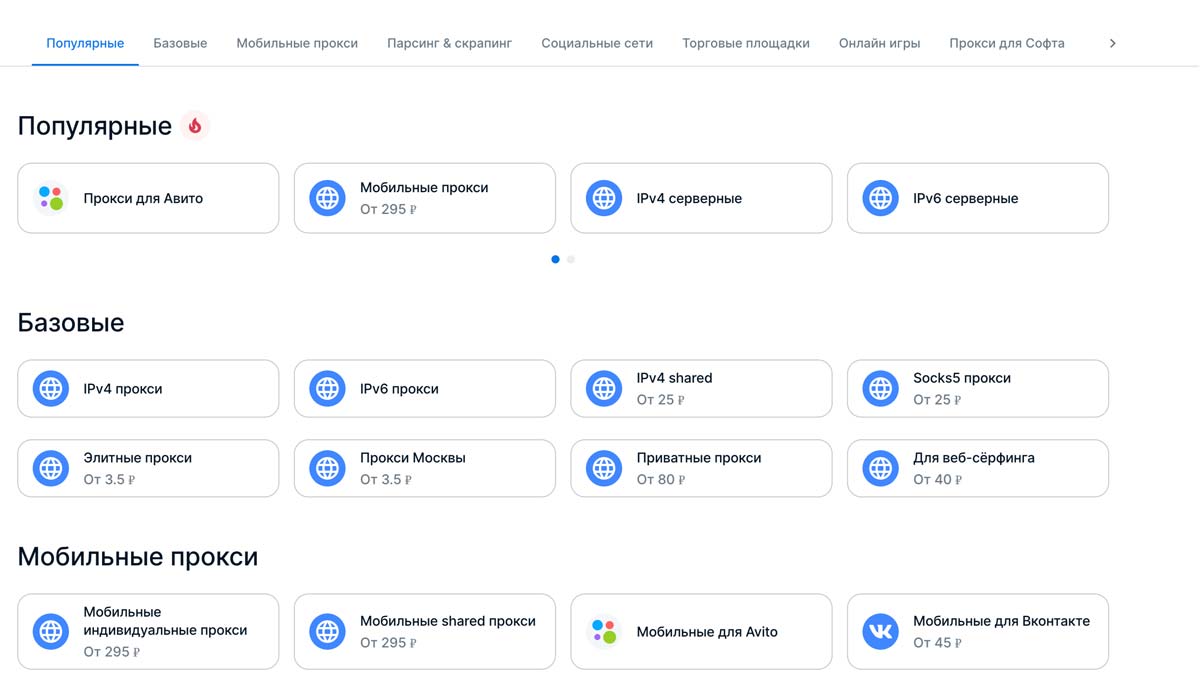Click the Avito icon in Мобильные для Avito
1200x700 pixels.
604,632
